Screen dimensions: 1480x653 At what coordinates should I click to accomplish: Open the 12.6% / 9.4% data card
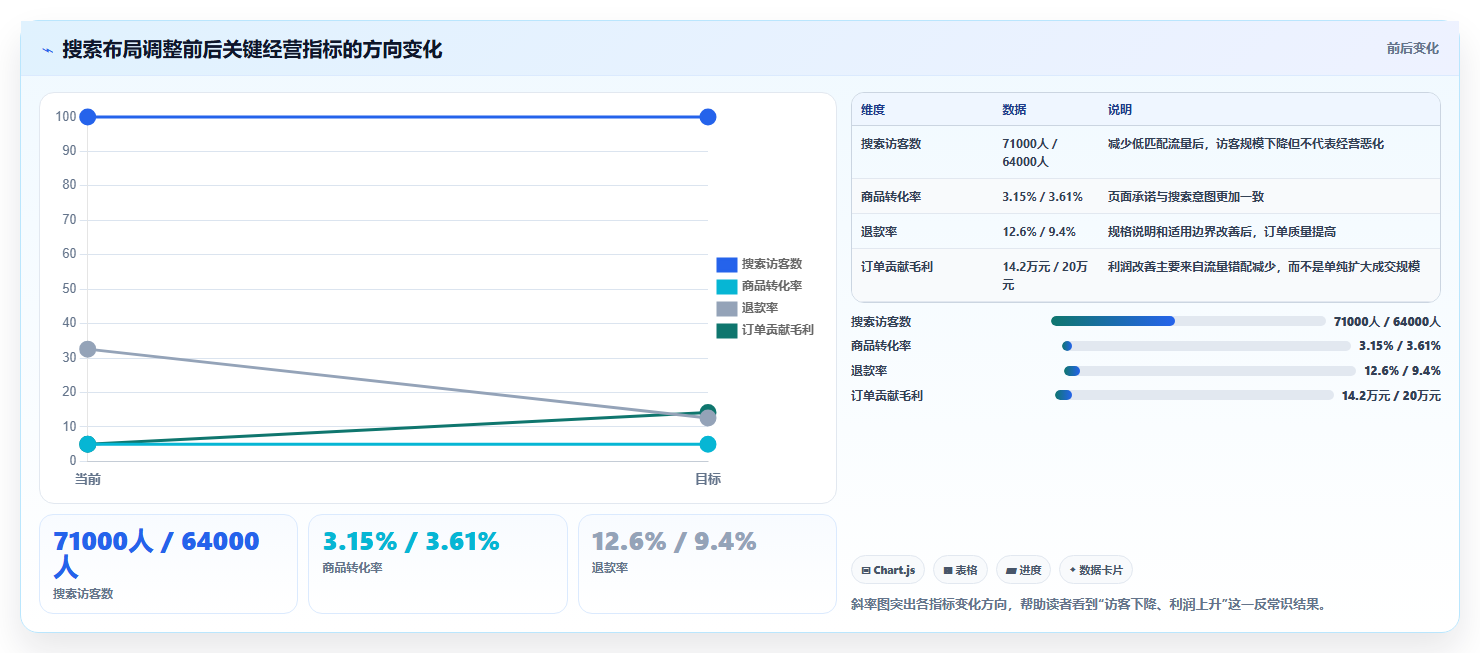(x=707, y=564)
